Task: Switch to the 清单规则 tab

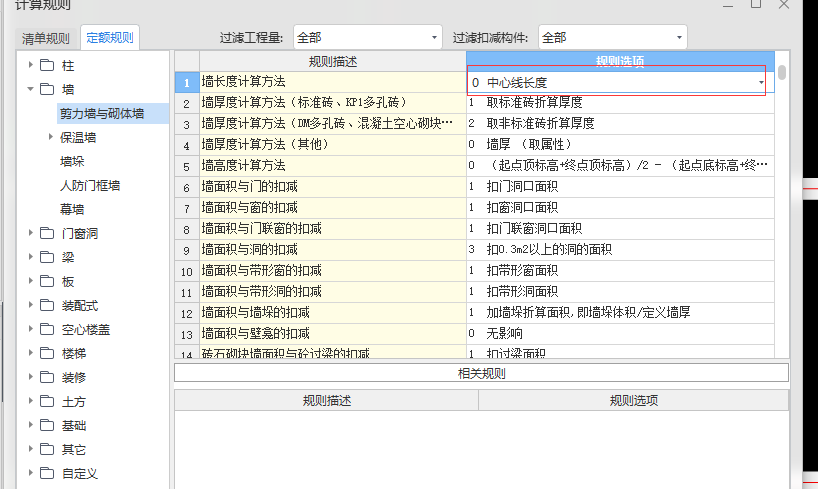Action: [45, 38]
